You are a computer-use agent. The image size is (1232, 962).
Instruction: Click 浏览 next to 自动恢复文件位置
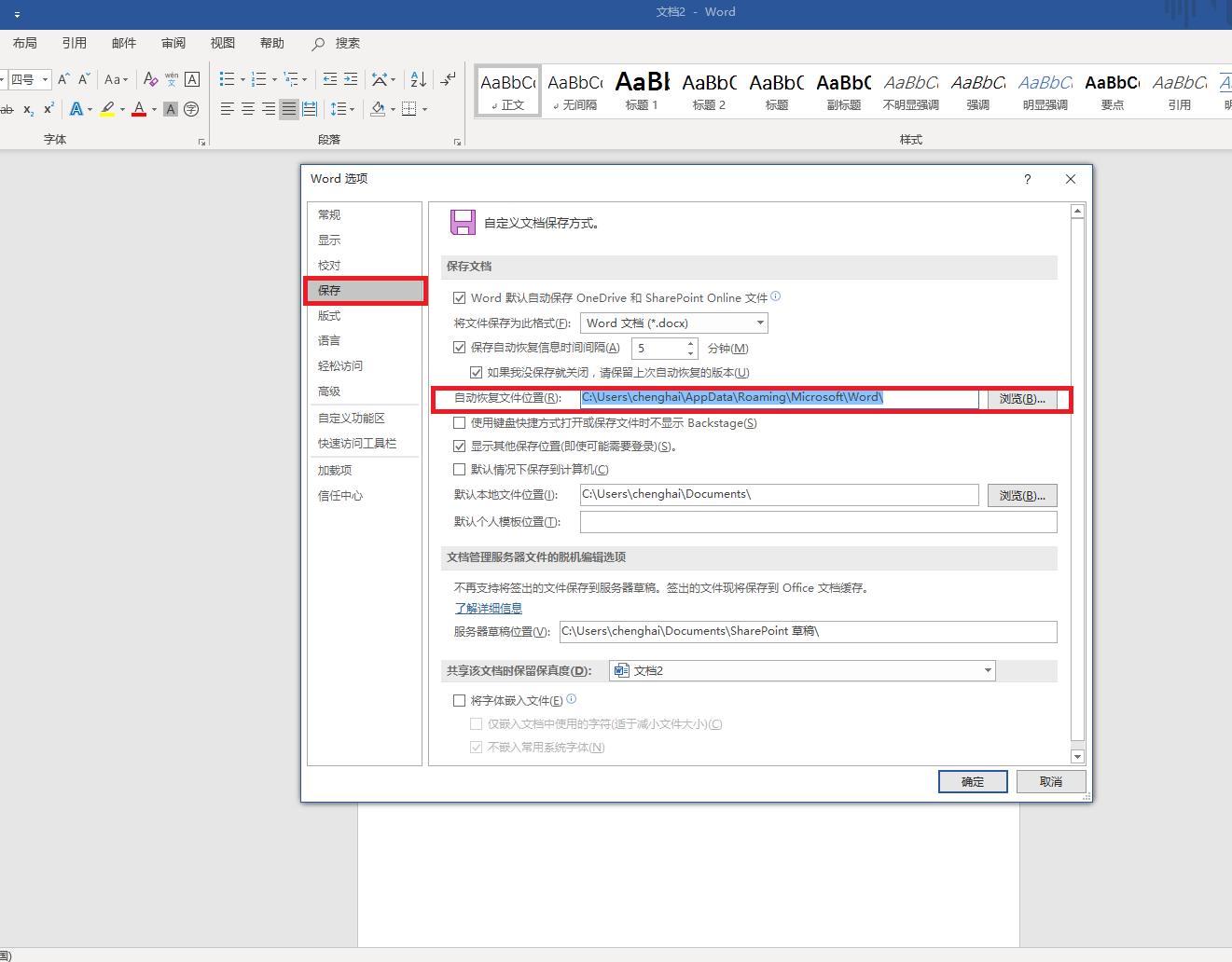tap(1022, 399)
